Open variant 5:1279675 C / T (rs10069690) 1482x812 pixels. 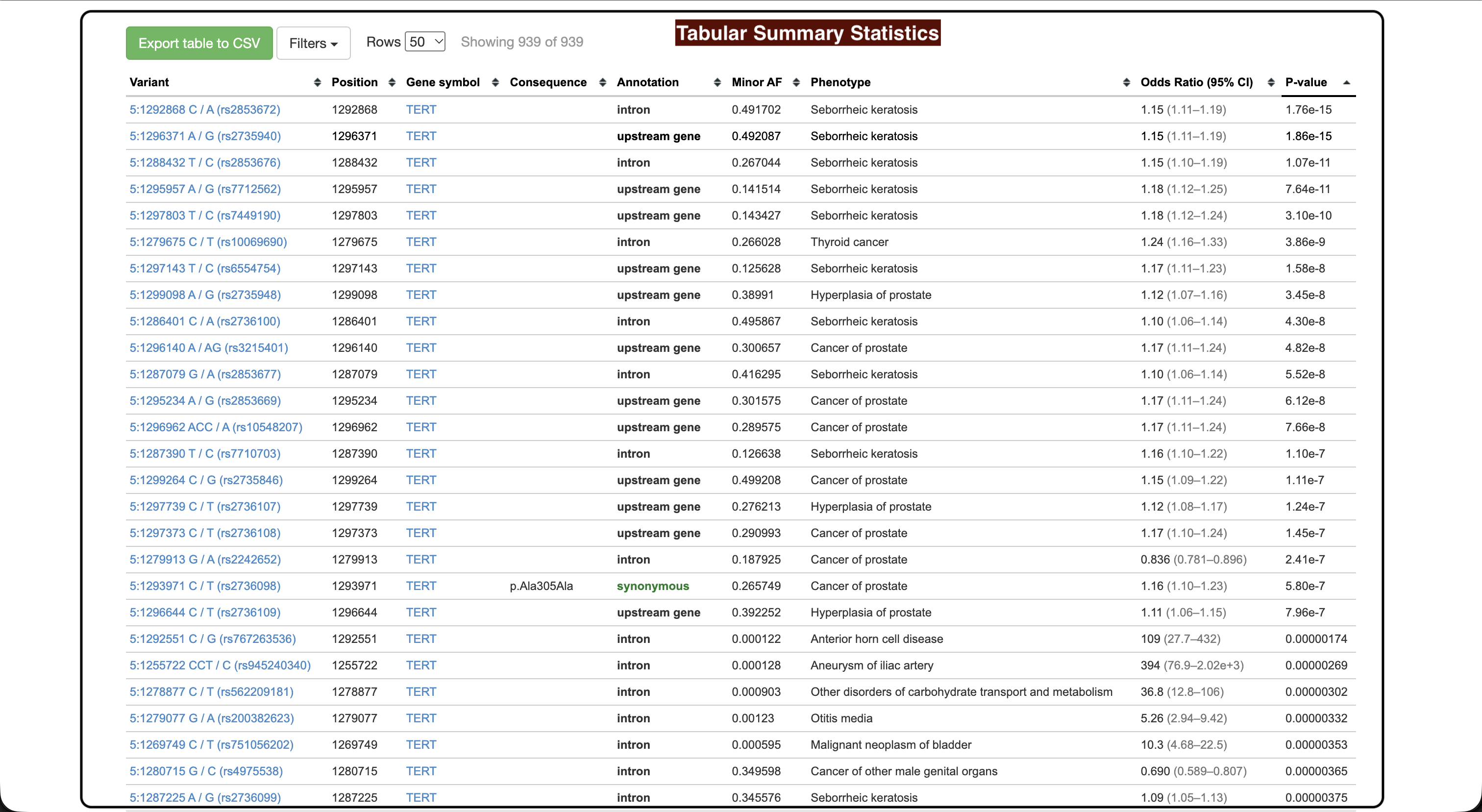(208, 242)
